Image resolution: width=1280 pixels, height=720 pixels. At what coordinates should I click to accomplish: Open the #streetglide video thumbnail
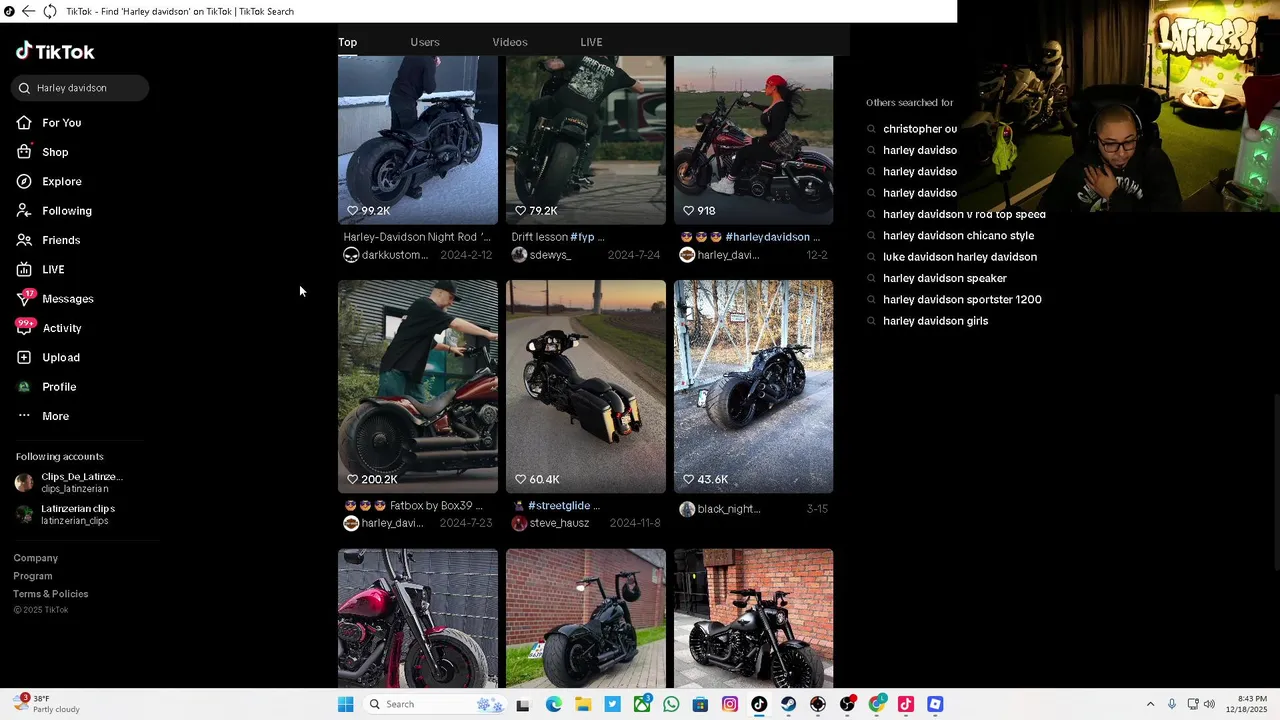[x=586, y=386]
